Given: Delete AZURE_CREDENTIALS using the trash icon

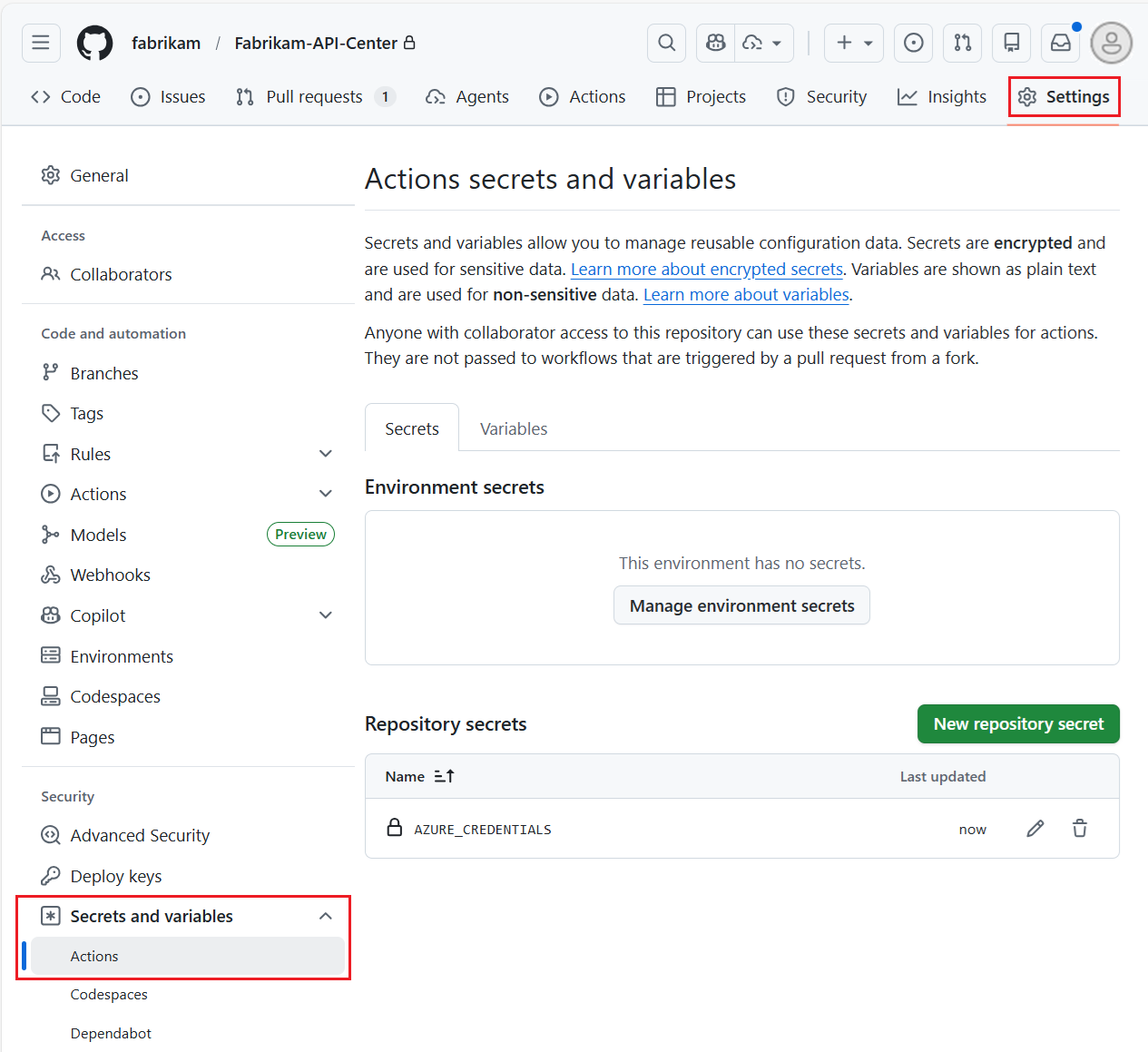Looking at the screenshot, I should click(x=1080, y=828).
